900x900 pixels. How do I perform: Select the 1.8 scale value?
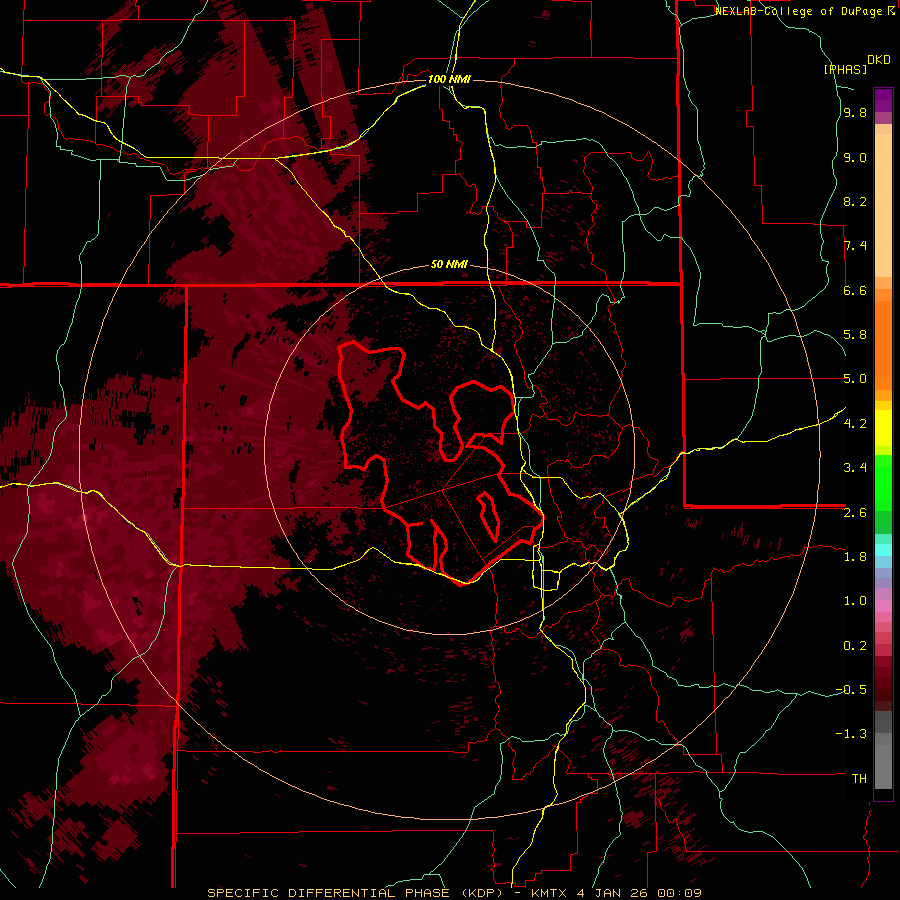(855, 557)
